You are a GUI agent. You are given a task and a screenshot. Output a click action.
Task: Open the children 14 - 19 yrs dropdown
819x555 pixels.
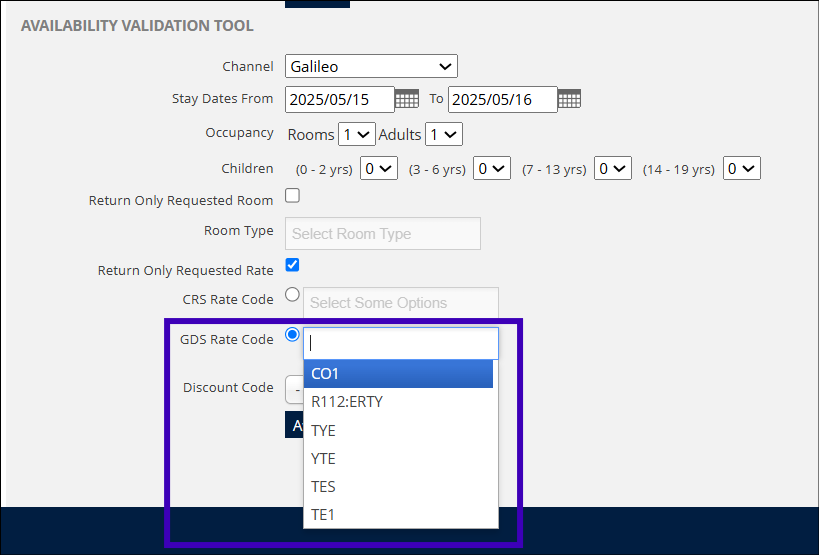point(742,168)
